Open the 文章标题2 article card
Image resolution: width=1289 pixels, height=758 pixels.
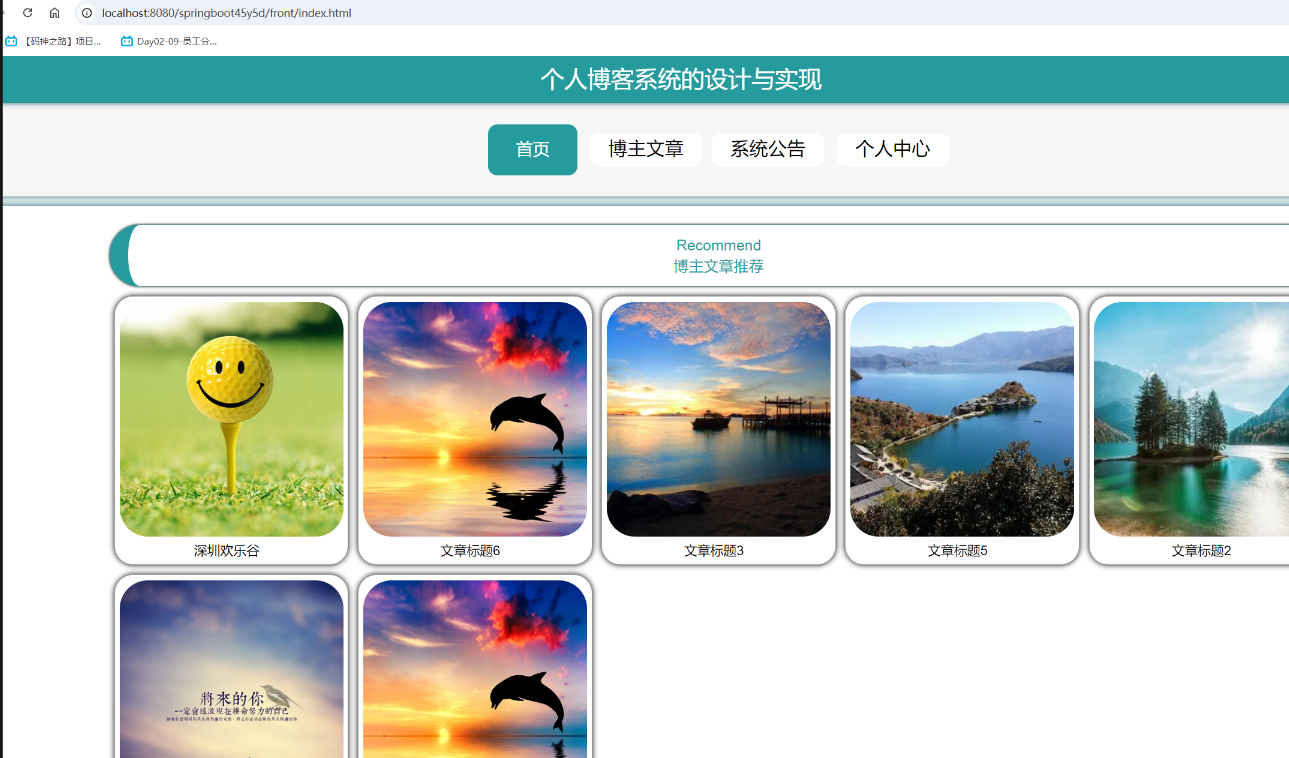[x=1197, y=418]
